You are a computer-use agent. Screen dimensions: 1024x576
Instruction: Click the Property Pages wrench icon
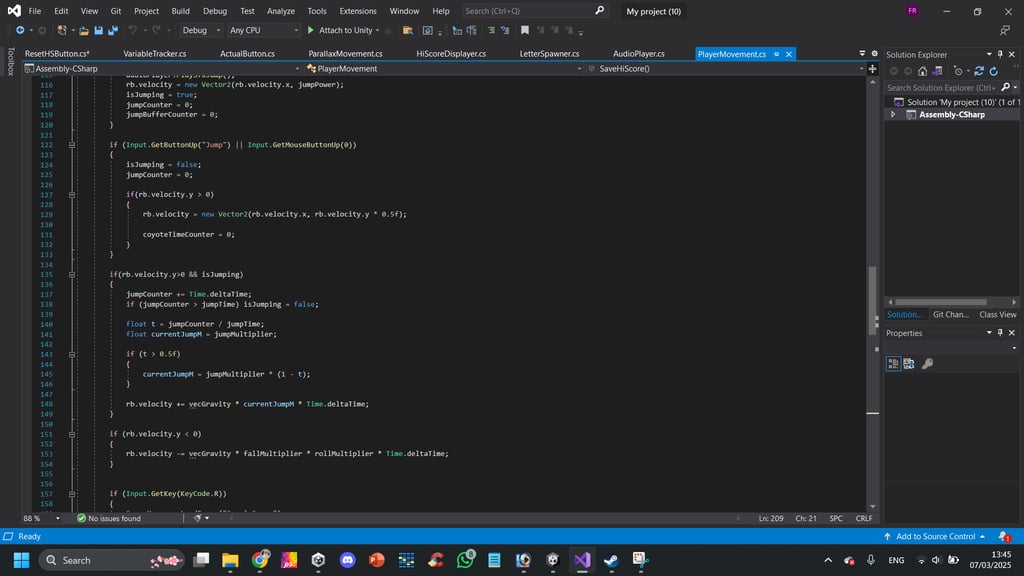coord(927,364)
